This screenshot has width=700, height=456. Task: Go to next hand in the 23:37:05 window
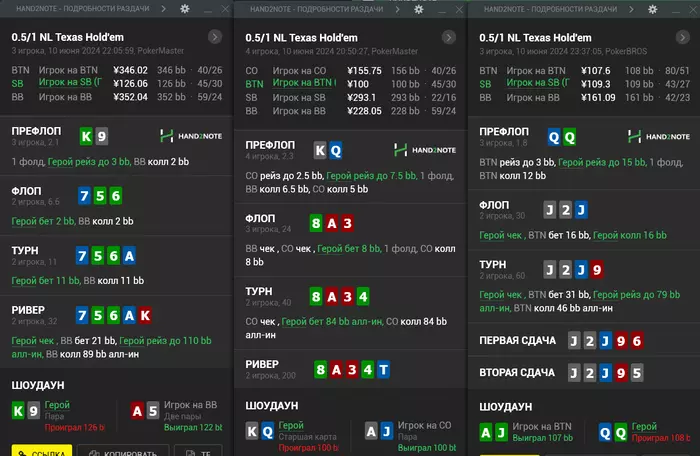click(683, 38)
